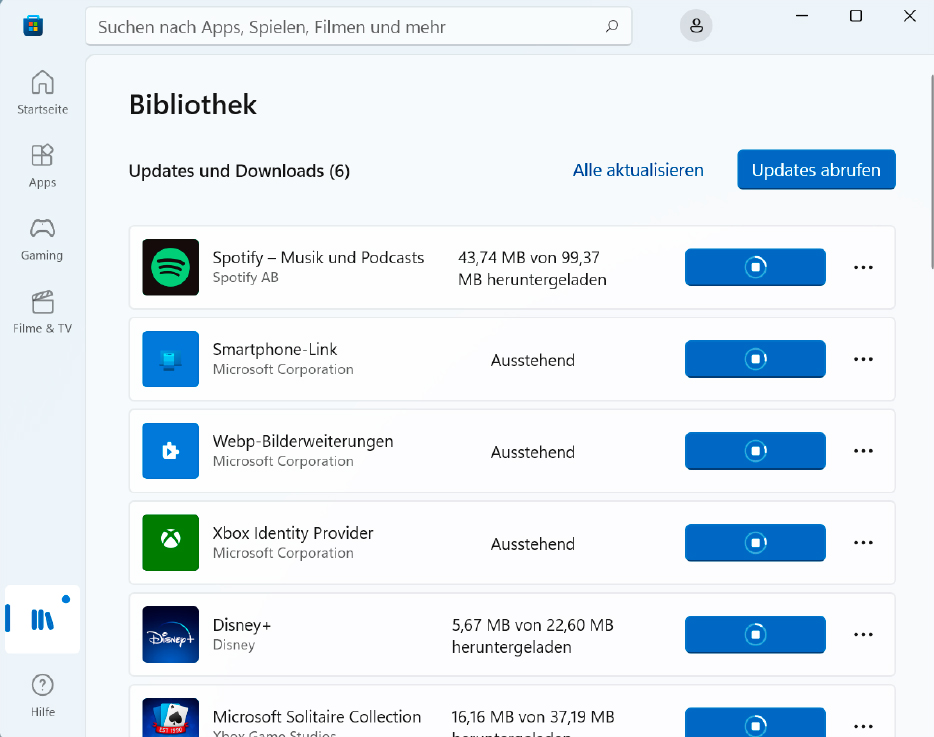Click the Updates abrufen button
The height and width of the screenshot is (737, 934).
tap(816, 170)
